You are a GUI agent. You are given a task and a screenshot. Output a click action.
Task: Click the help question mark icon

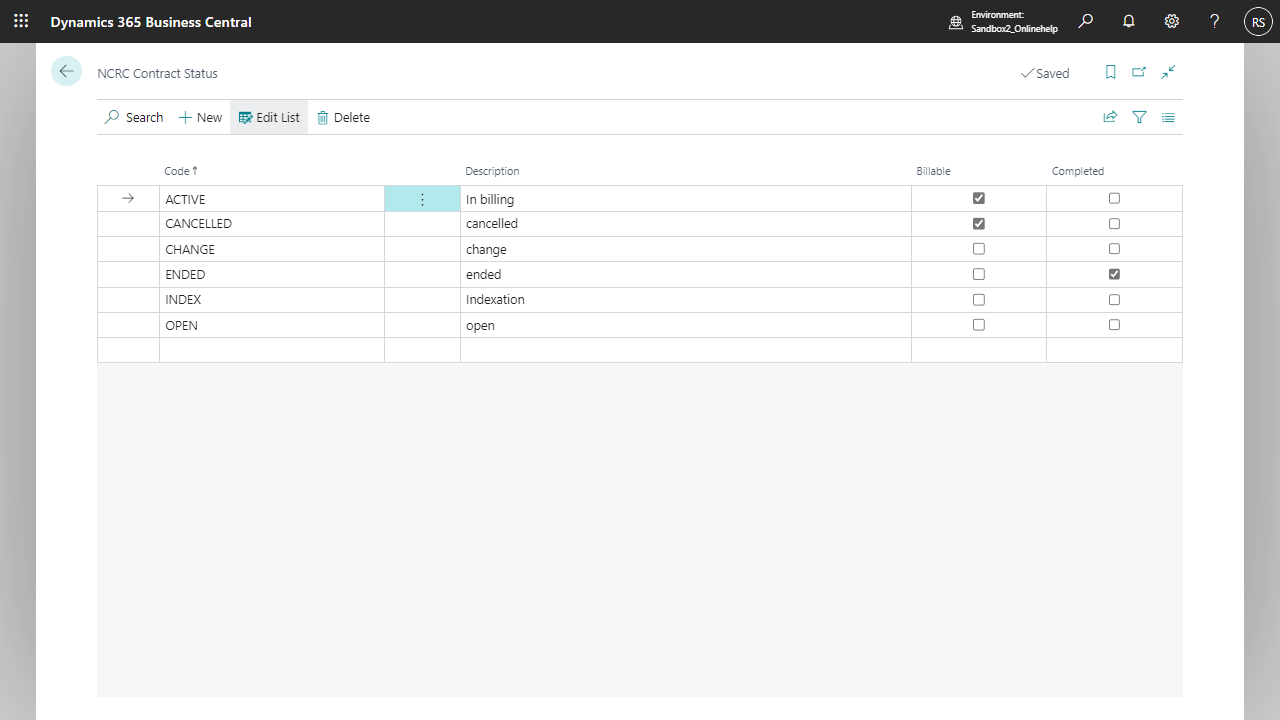pos(1215,21)
